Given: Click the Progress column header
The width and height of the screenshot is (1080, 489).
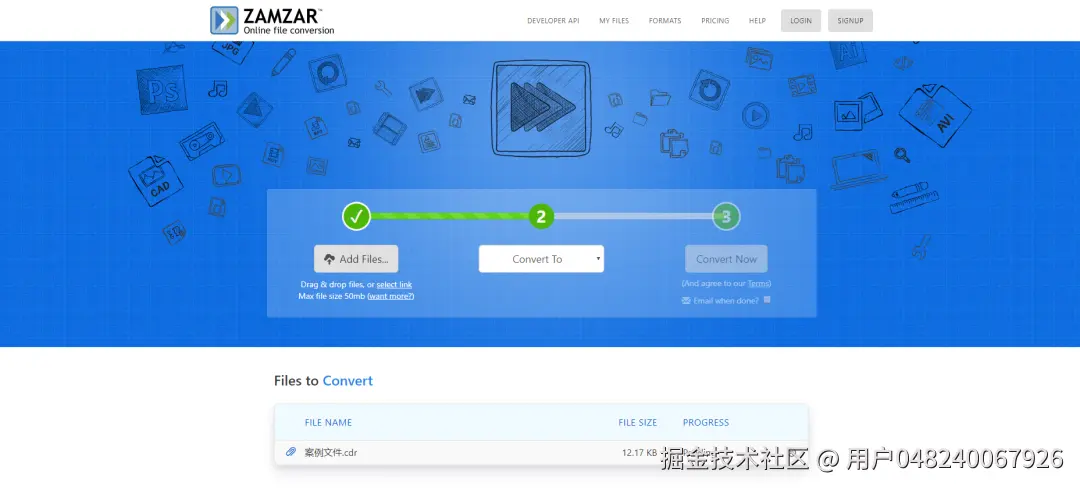Looking at the screenshot, I should click(705, 422).
